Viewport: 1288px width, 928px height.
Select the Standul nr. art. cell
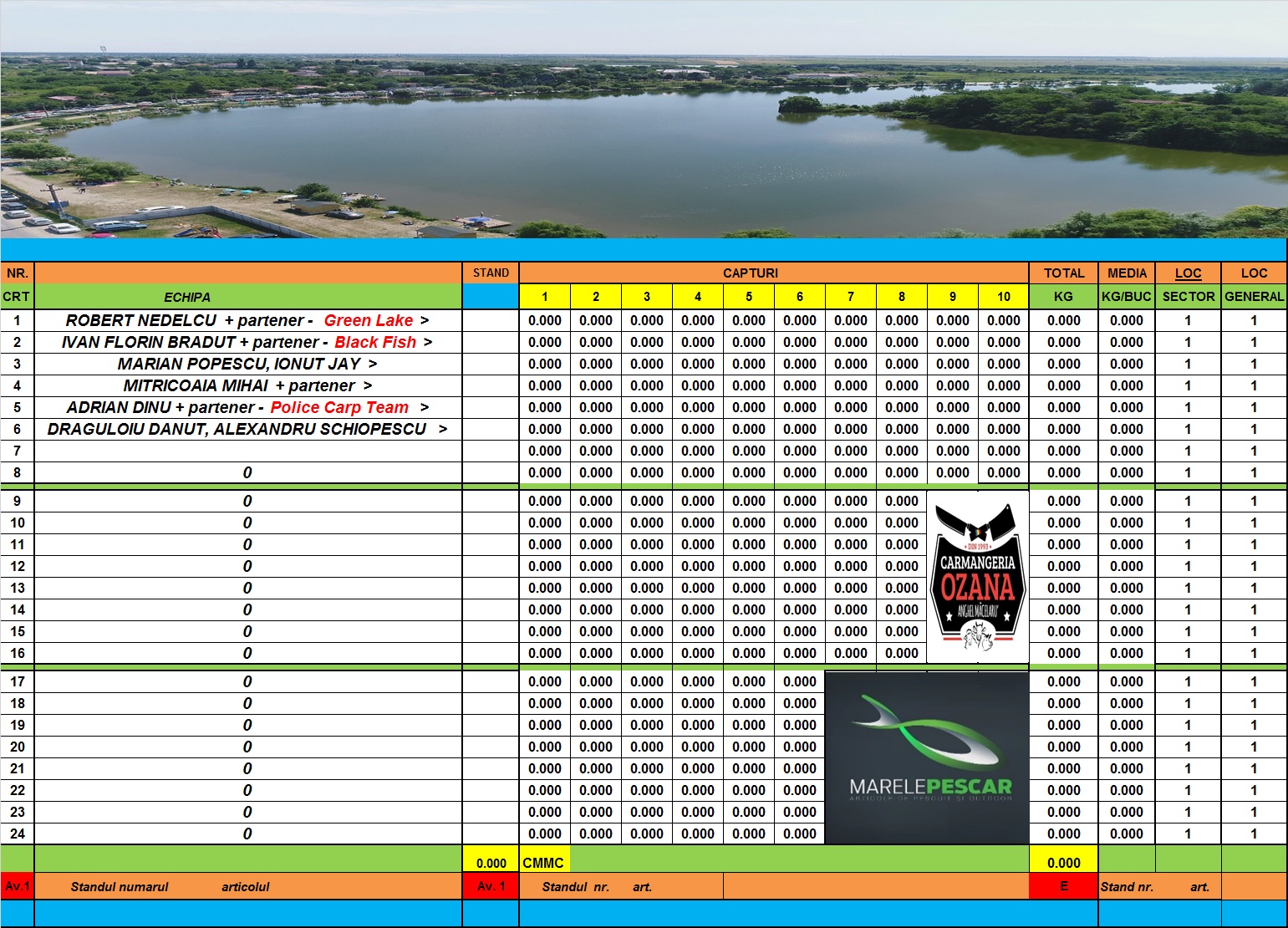pyautogui.click(x=621, y=886)
